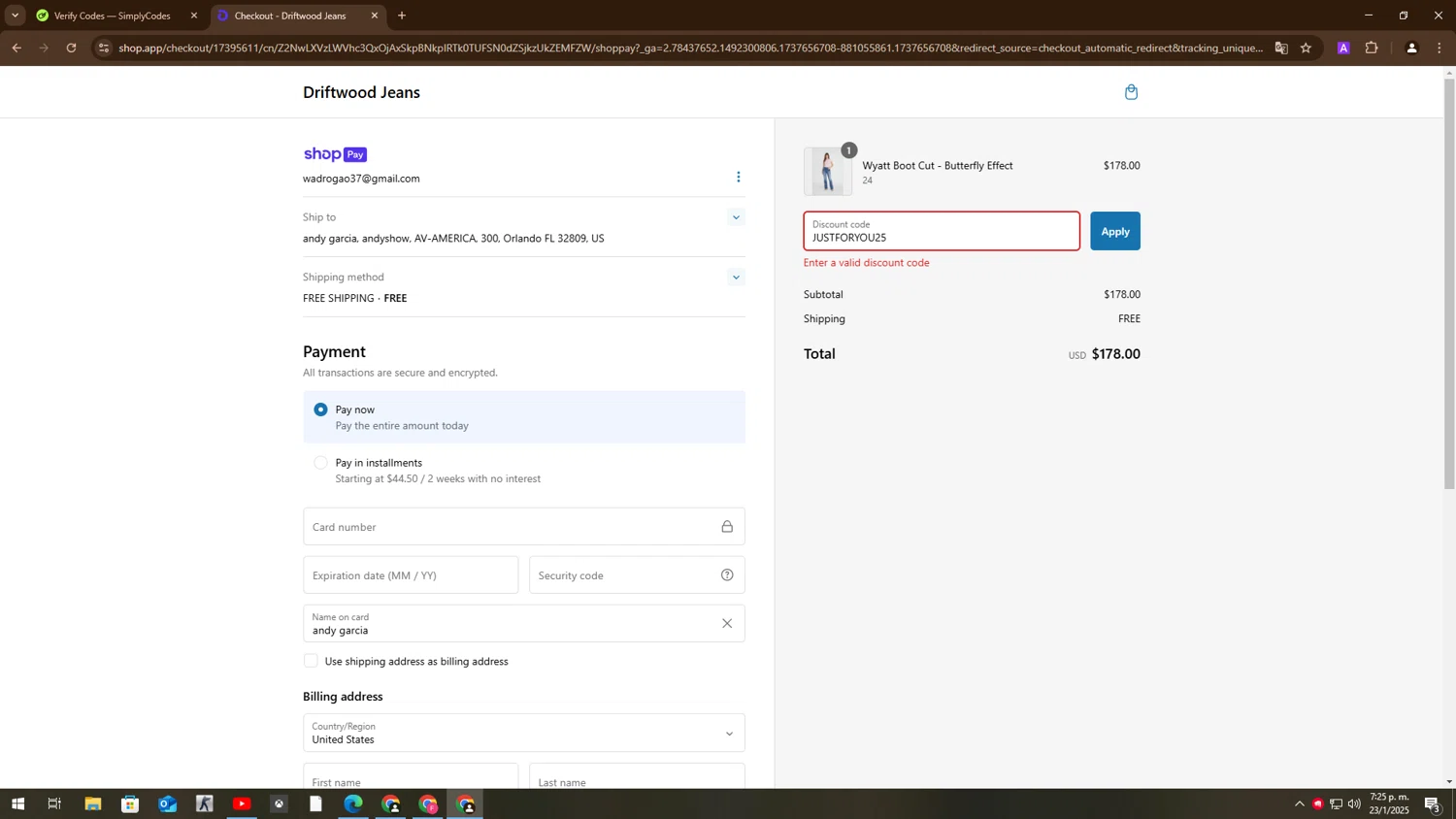The width and height of the screenshot is (1456, 819).
Task: Click the Last name field
Action: click(x=637, y=776)
